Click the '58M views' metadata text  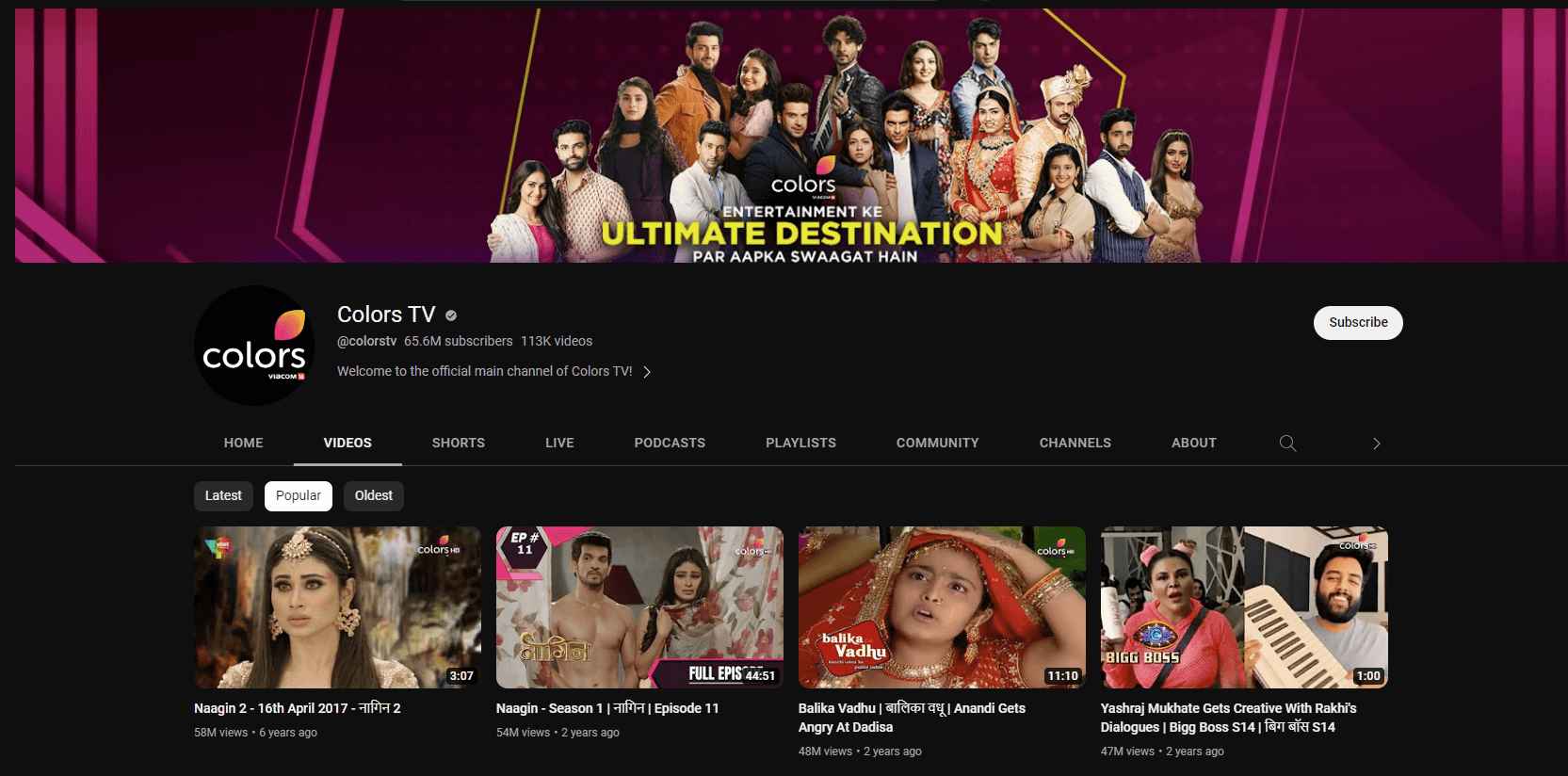(x=221, y=733)
